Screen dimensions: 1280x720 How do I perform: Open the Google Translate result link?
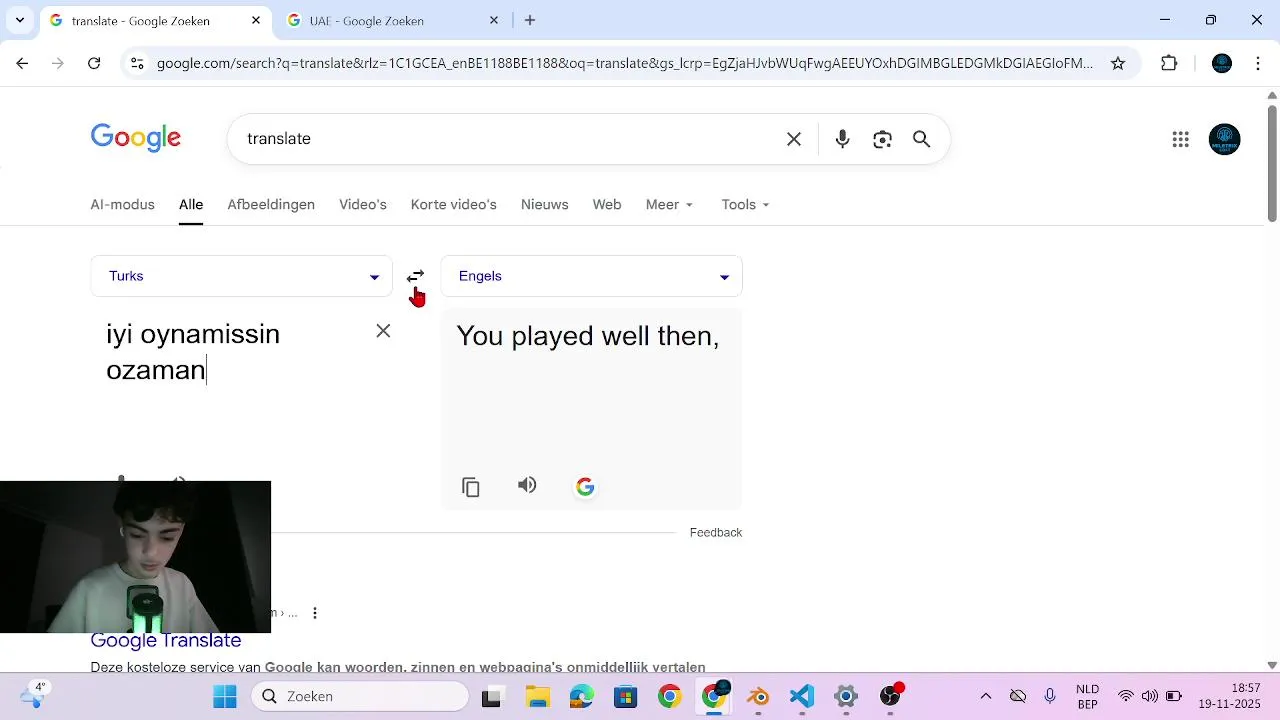(x=166, y=640)
